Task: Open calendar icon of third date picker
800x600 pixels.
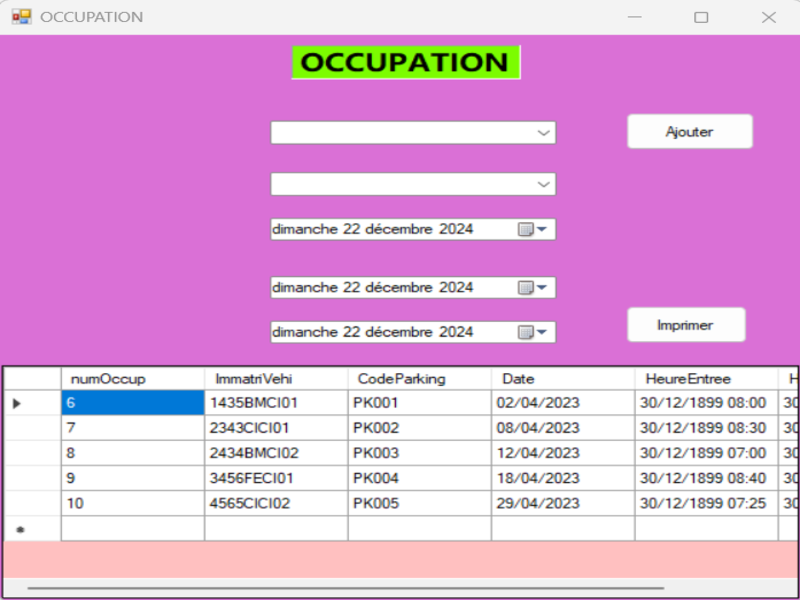Action: (x=532, y=332)
